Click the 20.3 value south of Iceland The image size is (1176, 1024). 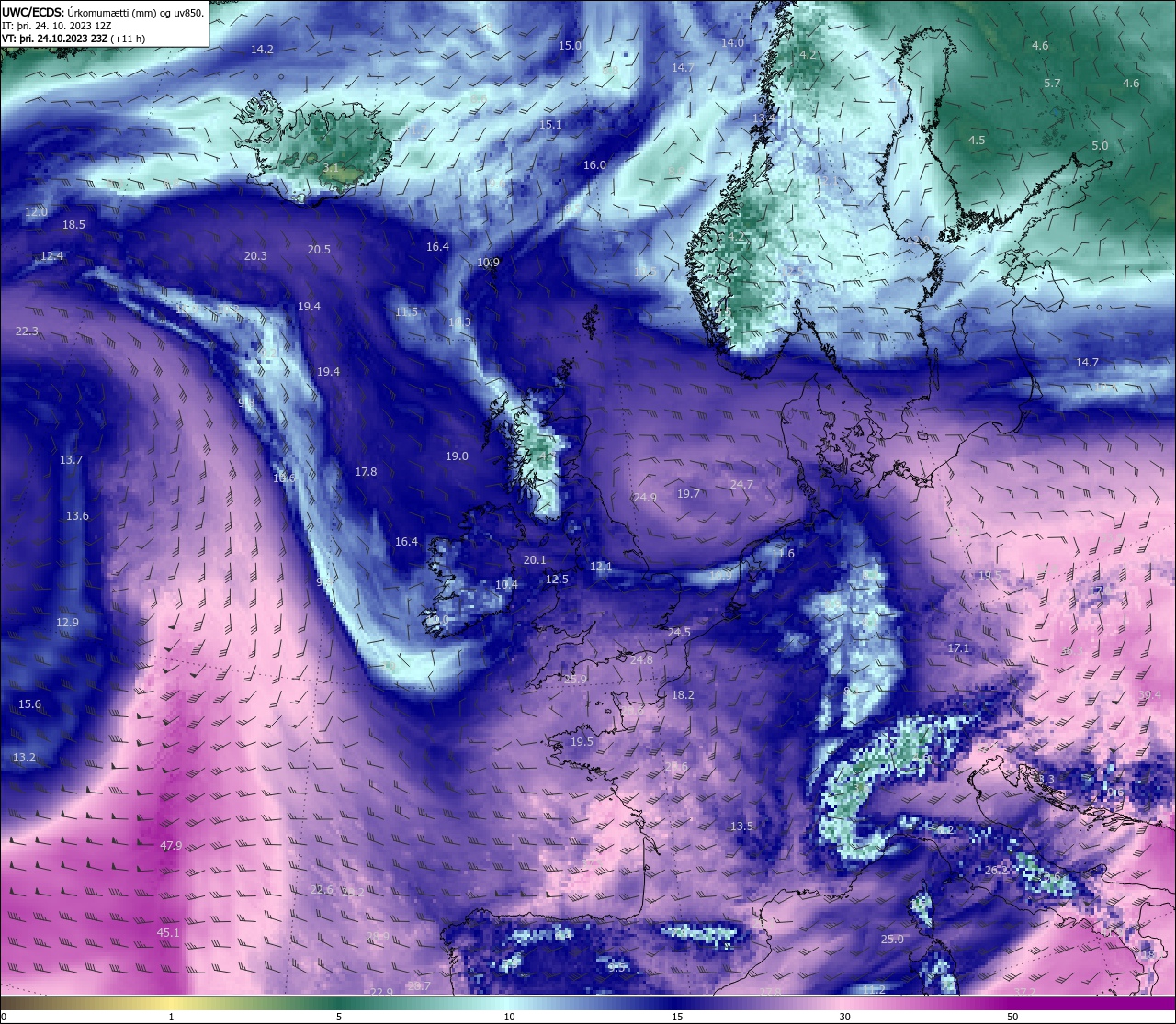pyautogui.click(x=255, y=256)
